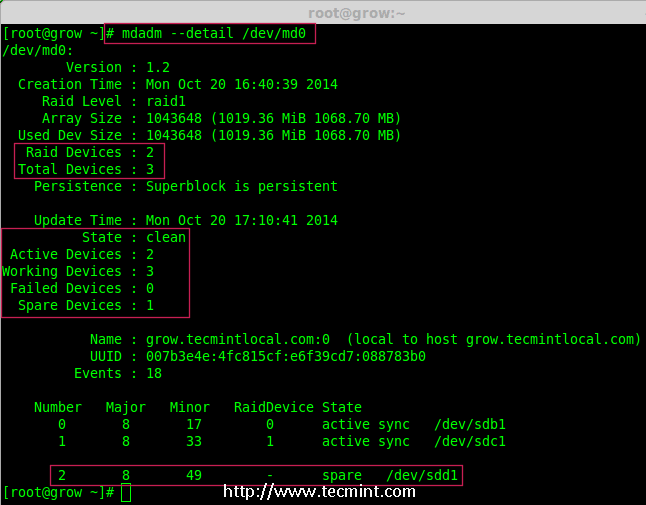
Task: Click the Update Time timestamp
Action: pos(242,221)
